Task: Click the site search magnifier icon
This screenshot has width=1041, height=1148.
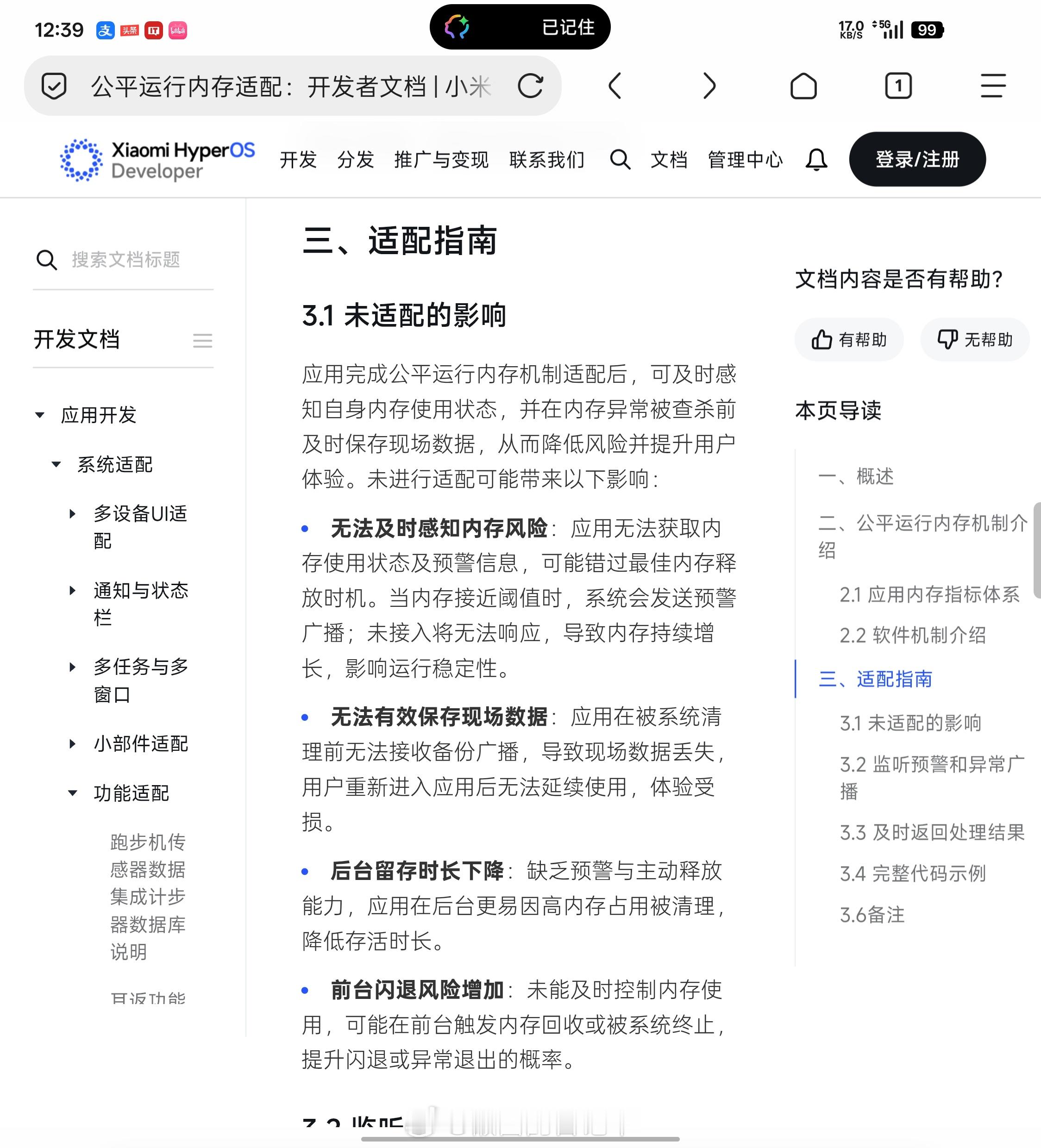Action: (x=620, y=160)
